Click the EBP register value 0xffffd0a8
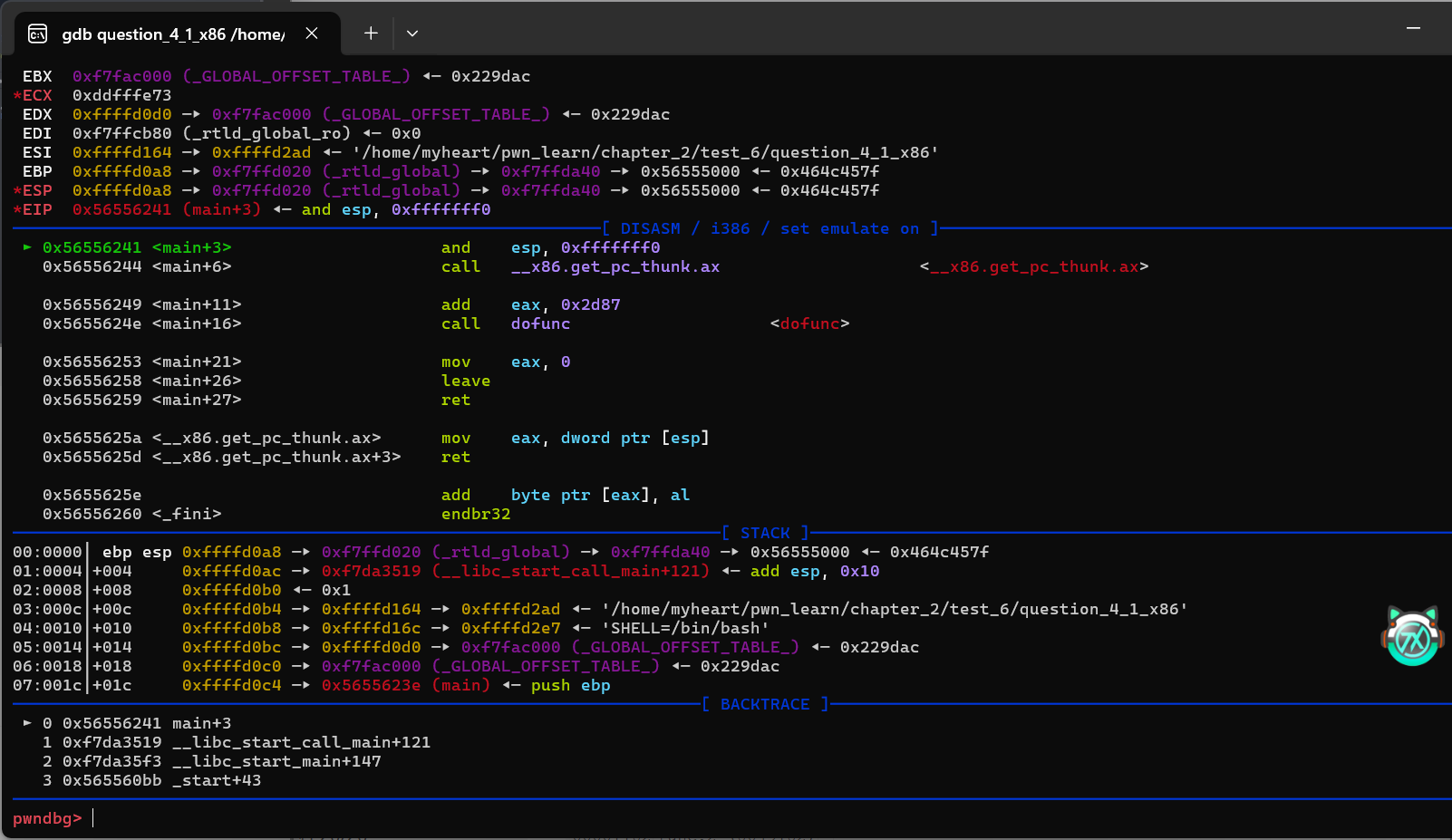This screenshot has width=1452, height=840. pyautogui.click(x=121, y=171)
